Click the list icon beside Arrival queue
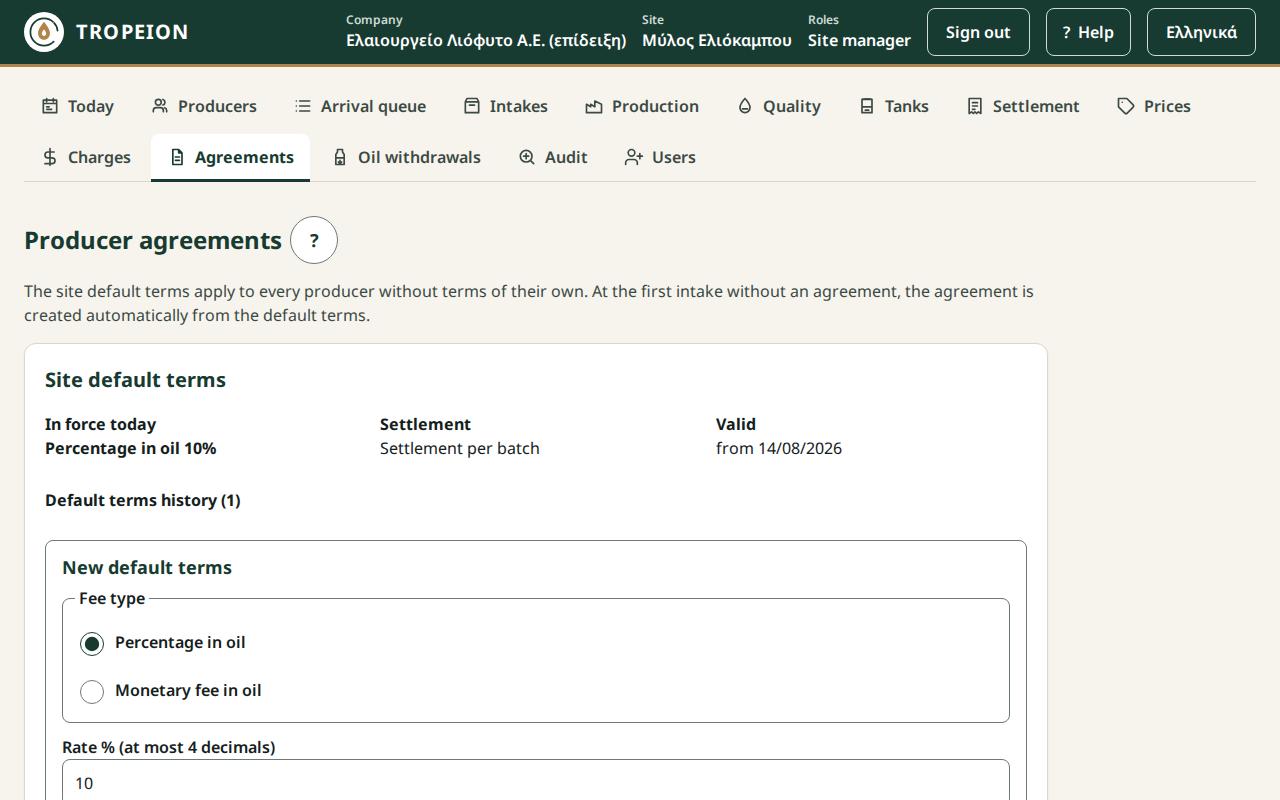Image resolution: width=1280 pixels, height=800 pixels. (x=303, y=106)
